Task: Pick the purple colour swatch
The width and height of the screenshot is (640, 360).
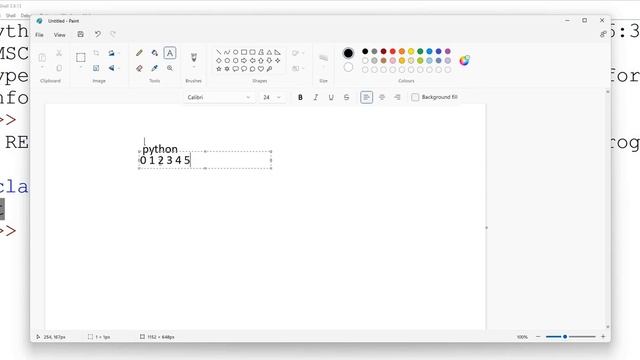Action: click(448, 51)
